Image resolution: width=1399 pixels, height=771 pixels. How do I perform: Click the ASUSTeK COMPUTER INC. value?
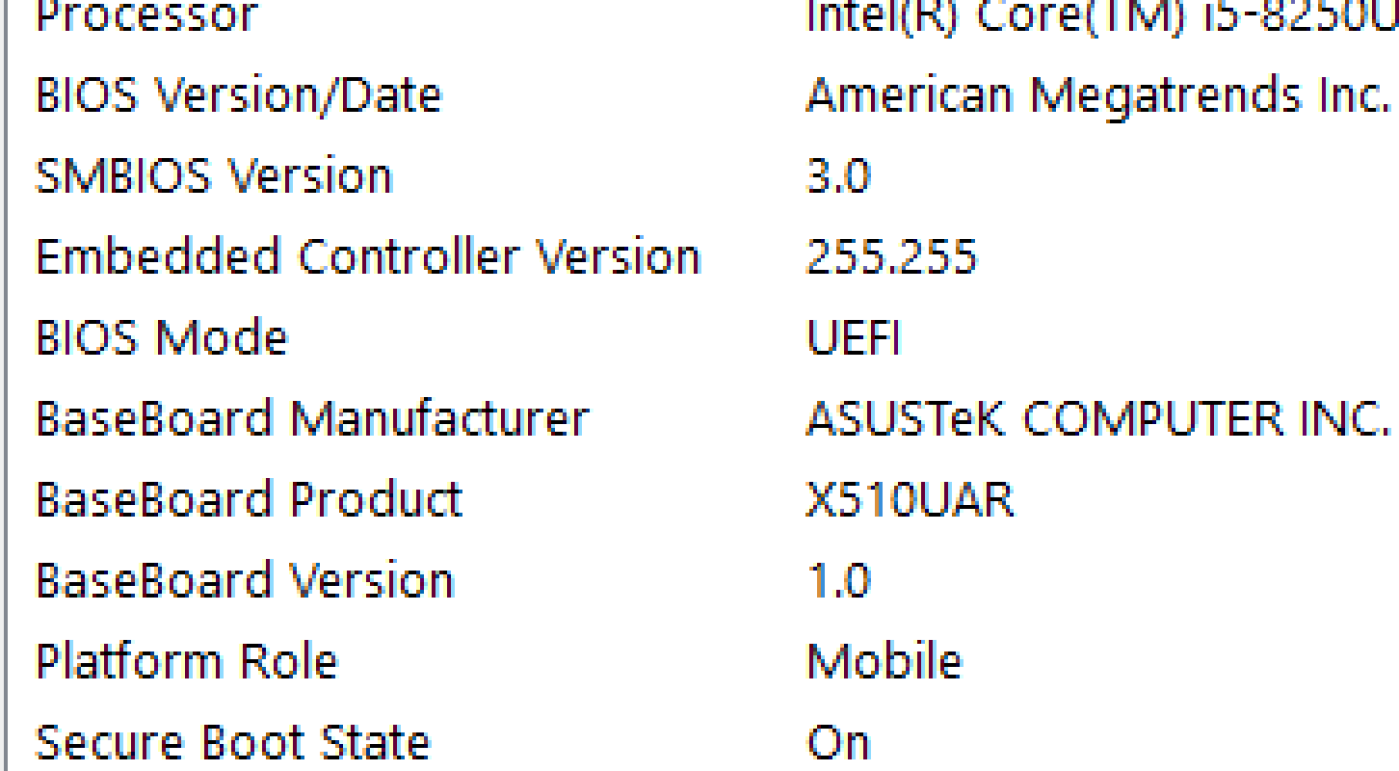pyautogui.click(x=1098, y=419)
